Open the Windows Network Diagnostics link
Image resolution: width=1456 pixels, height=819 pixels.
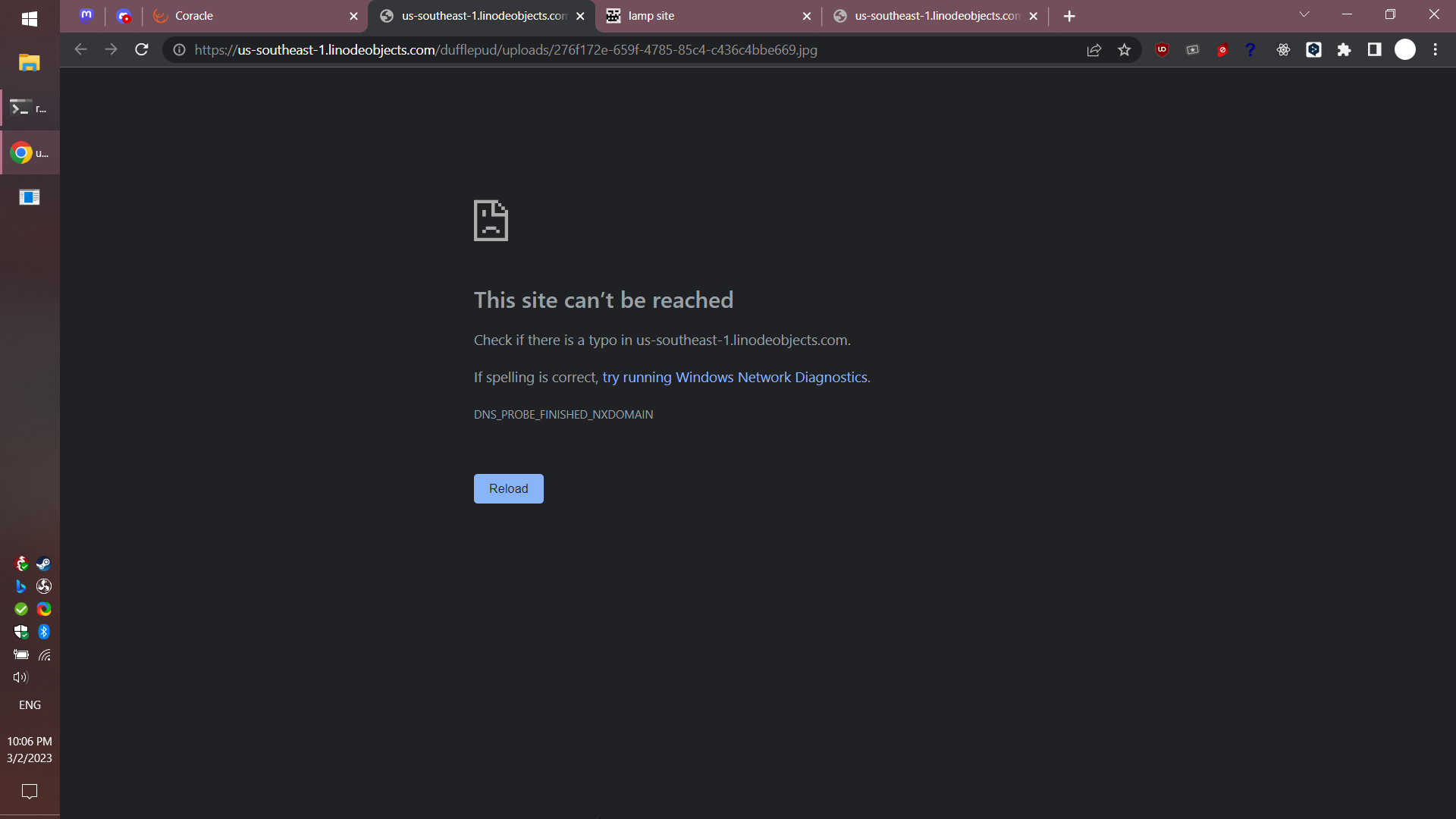(x=736, y=378)
